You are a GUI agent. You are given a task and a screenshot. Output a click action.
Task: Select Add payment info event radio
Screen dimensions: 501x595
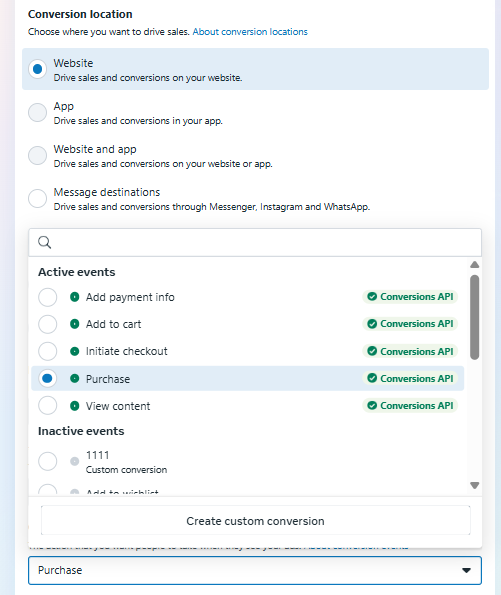tap(47, 297)
